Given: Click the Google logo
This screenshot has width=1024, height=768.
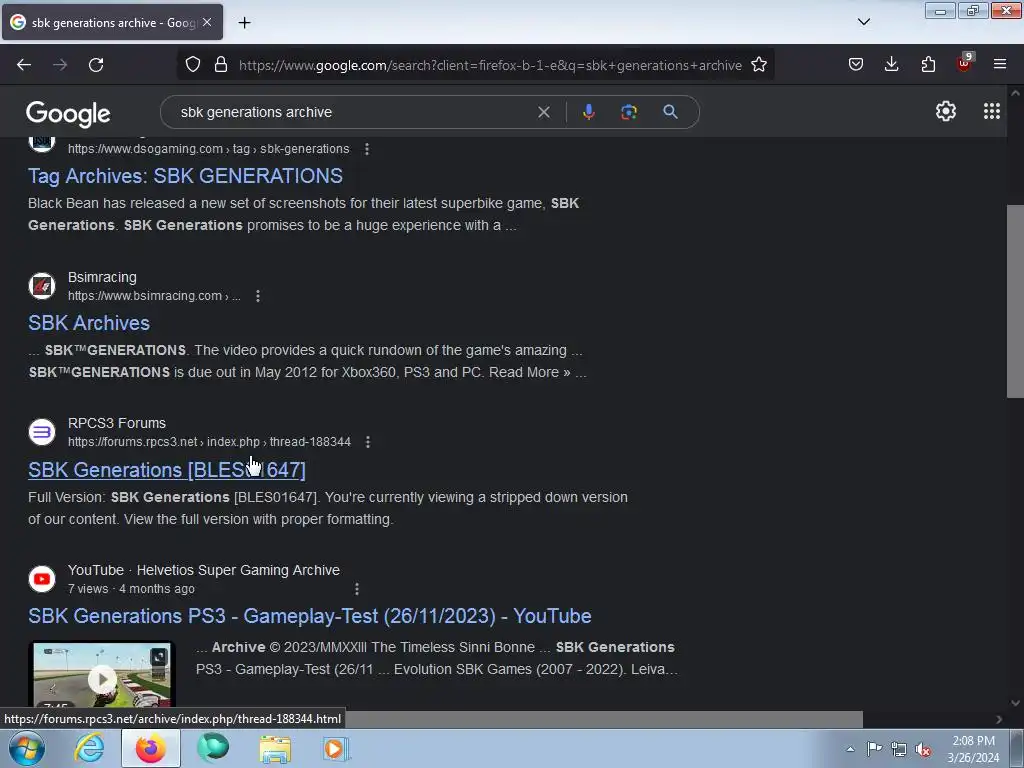Looking at the screenshot, I should [x=68, y=114].
